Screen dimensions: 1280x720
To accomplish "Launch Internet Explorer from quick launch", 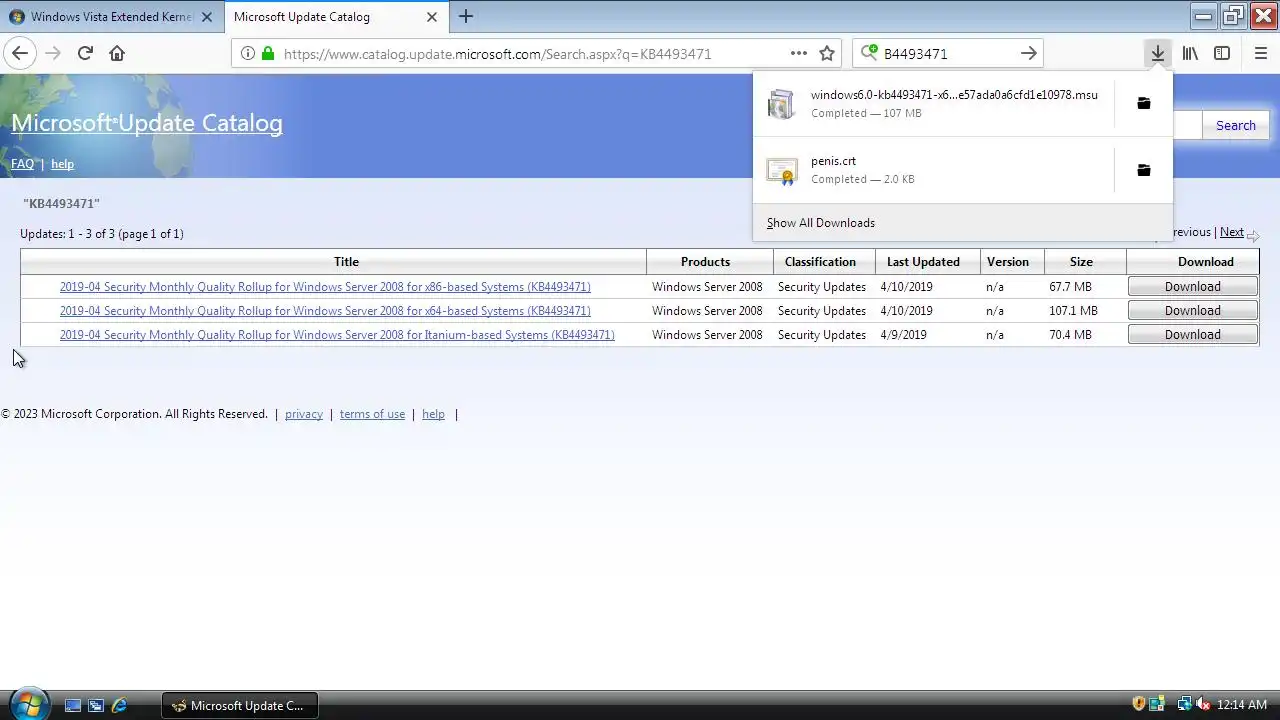I will click(119, 705).
